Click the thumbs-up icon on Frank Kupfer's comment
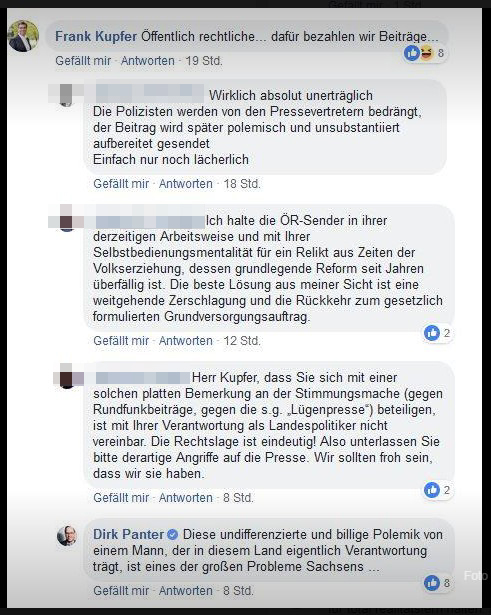 (x=412, y=53)
